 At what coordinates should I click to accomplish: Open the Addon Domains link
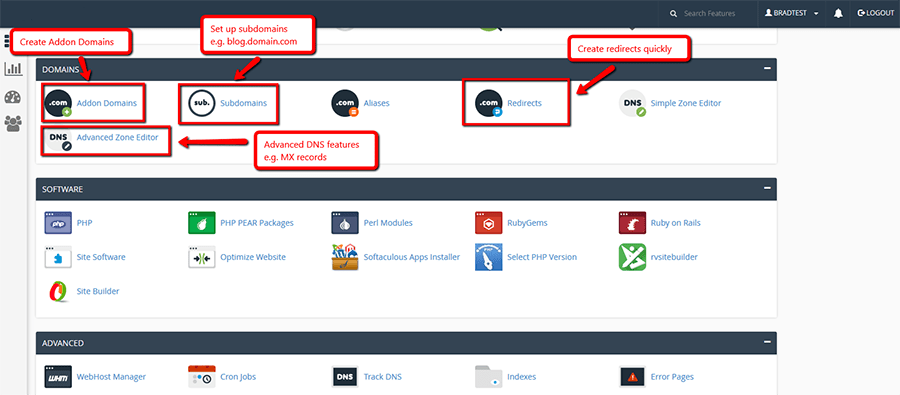(107, 103)
